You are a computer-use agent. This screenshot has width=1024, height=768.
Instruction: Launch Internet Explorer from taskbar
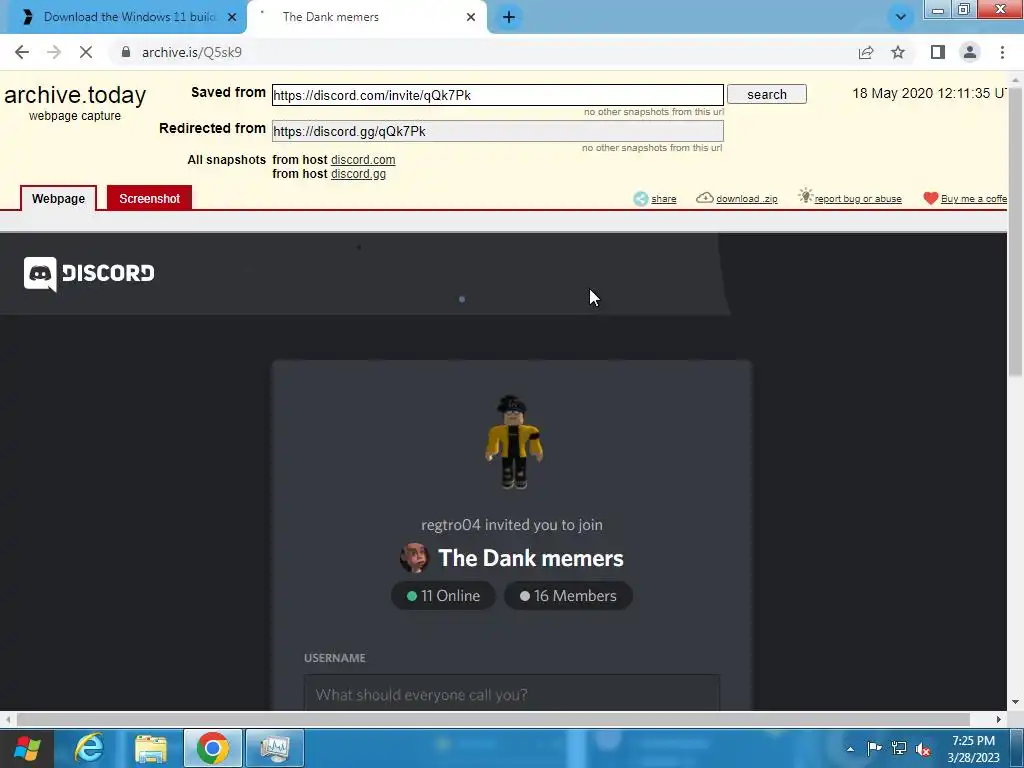(89, 748)
